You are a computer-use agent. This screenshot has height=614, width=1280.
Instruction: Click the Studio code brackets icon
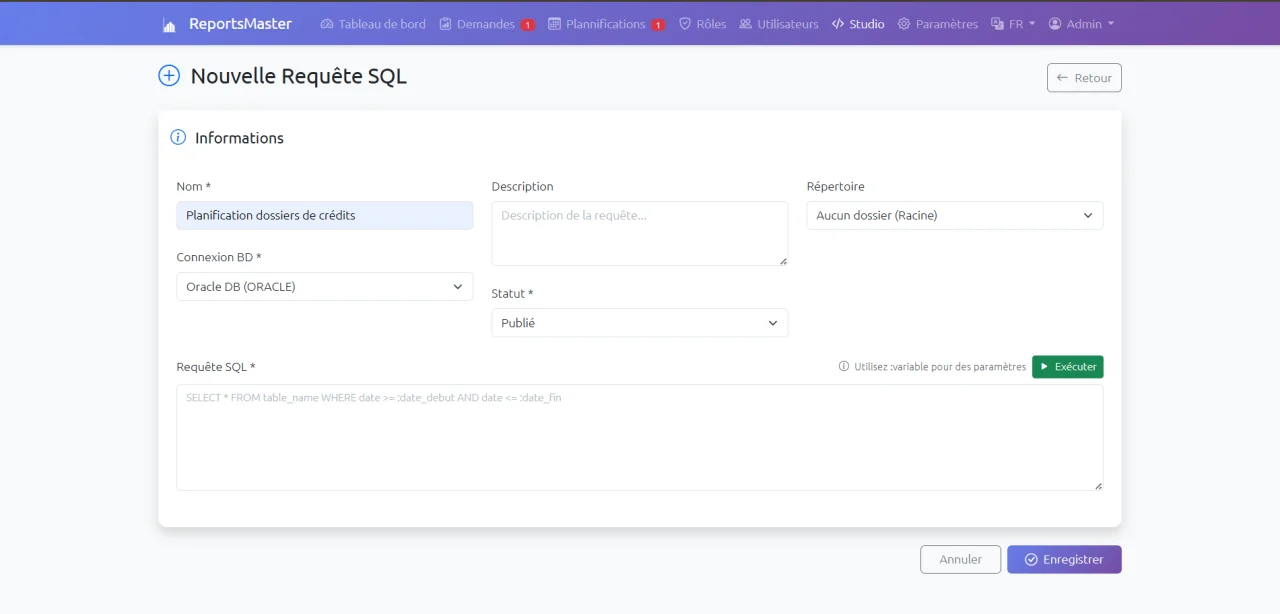tap(838, 24)
